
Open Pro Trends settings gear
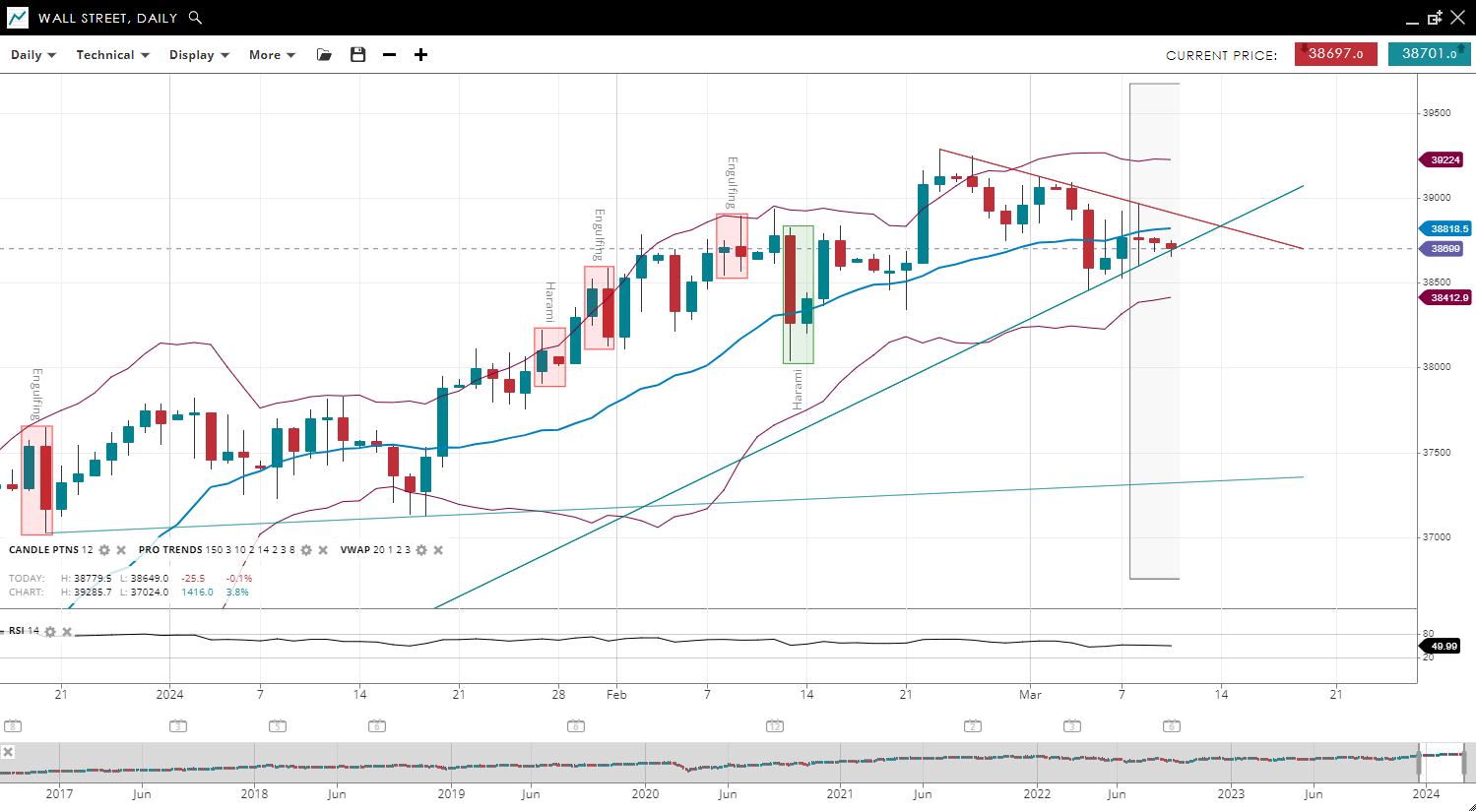tap(306, 550)
